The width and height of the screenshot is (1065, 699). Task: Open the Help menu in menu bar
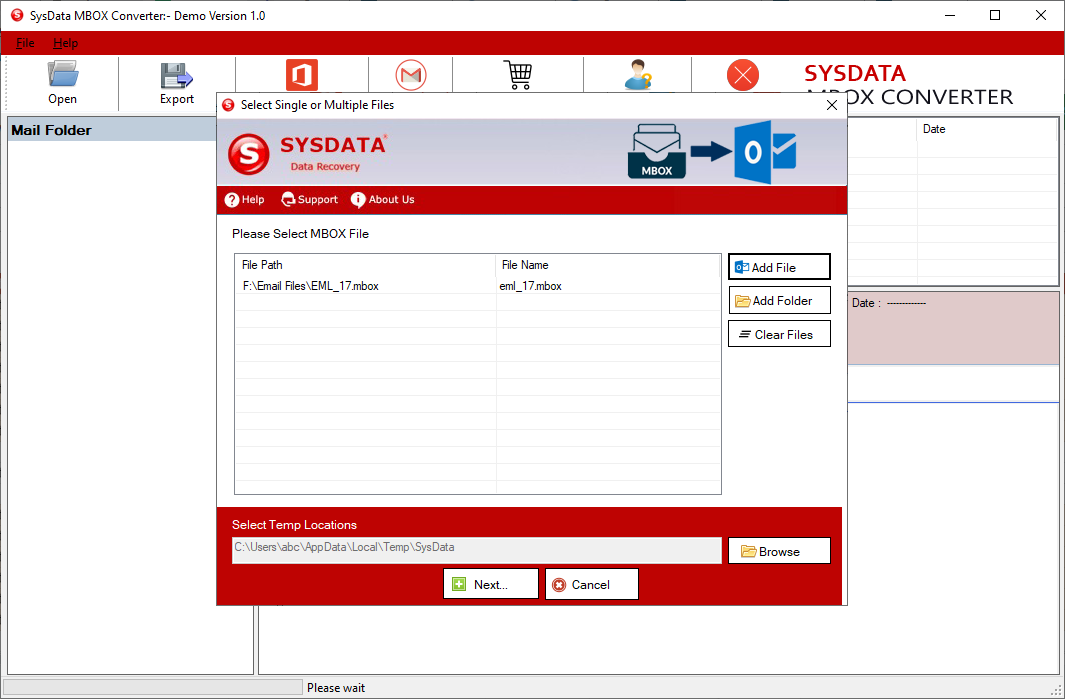point(65,43)
